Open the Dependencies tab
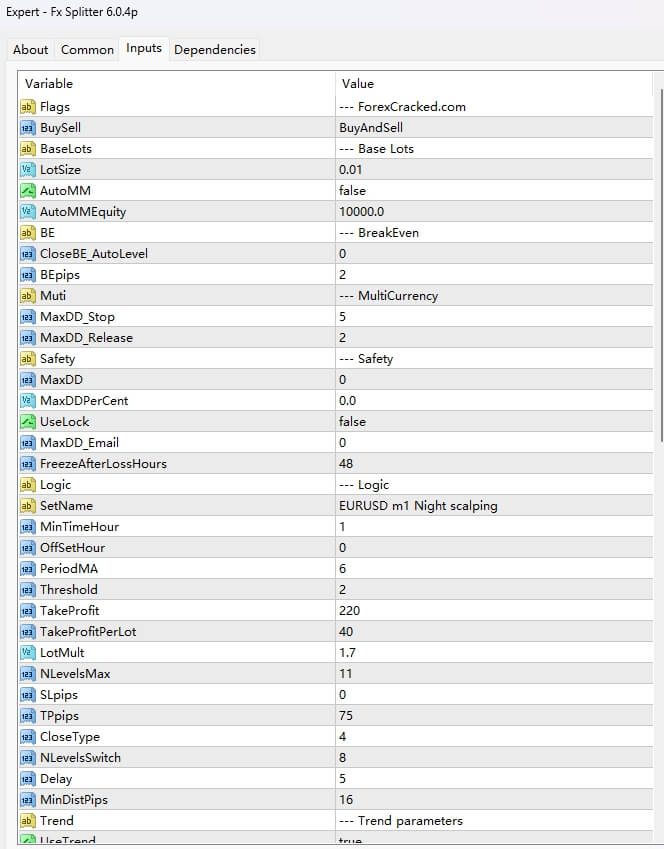Image resolution: width=664 pixels, height=849 pixels. point(216,49)
